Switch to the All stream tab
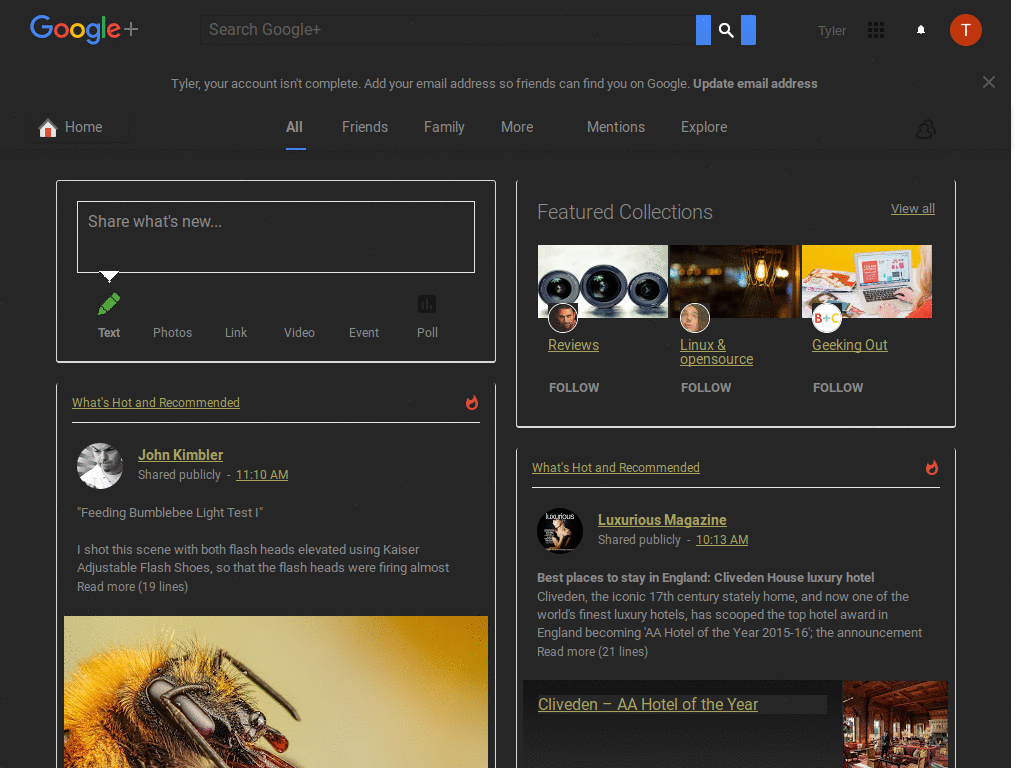 (295, 127)
